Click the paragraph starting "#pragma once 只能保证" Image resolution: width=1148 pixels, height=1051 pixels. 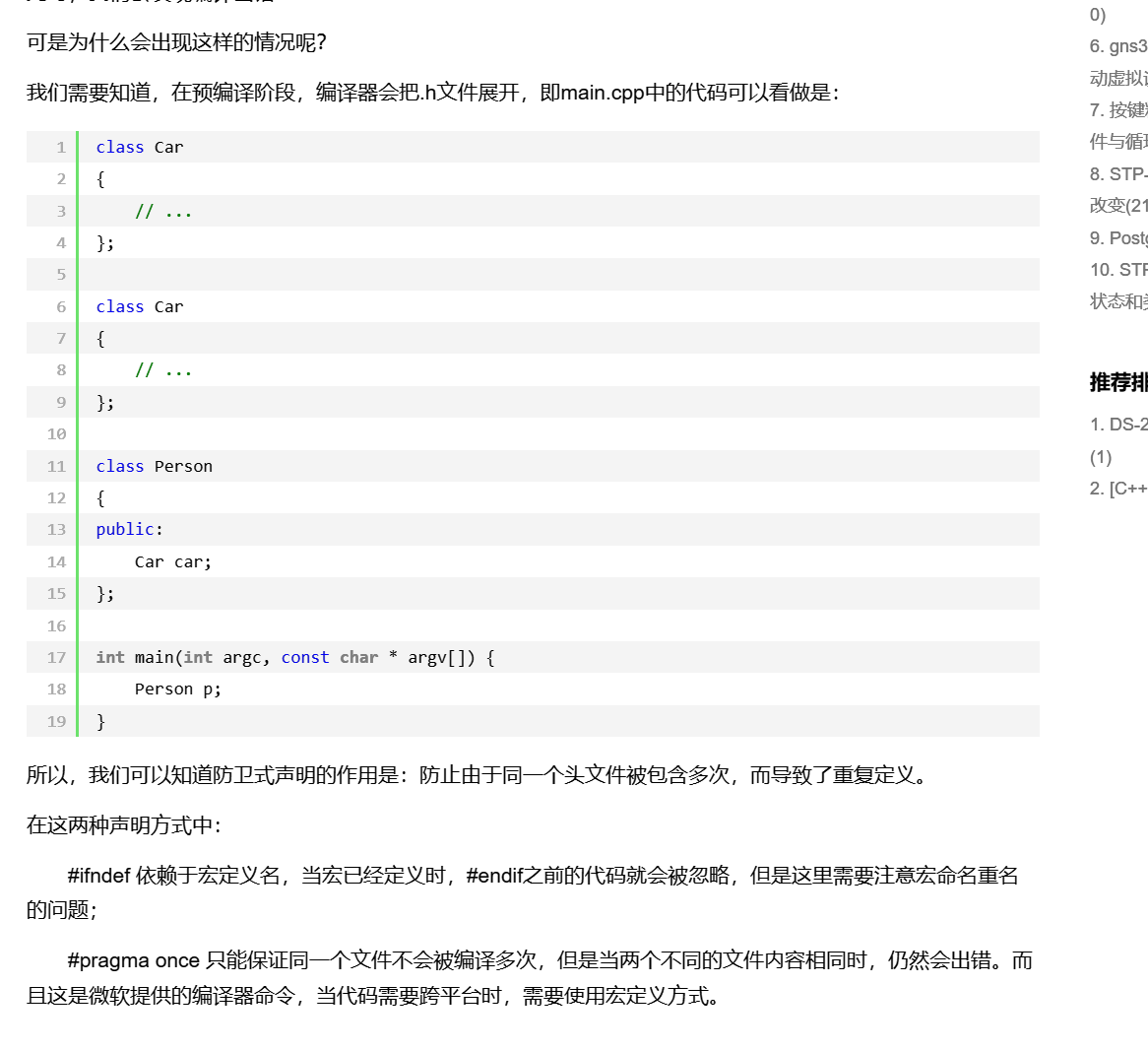pos(530,978)
